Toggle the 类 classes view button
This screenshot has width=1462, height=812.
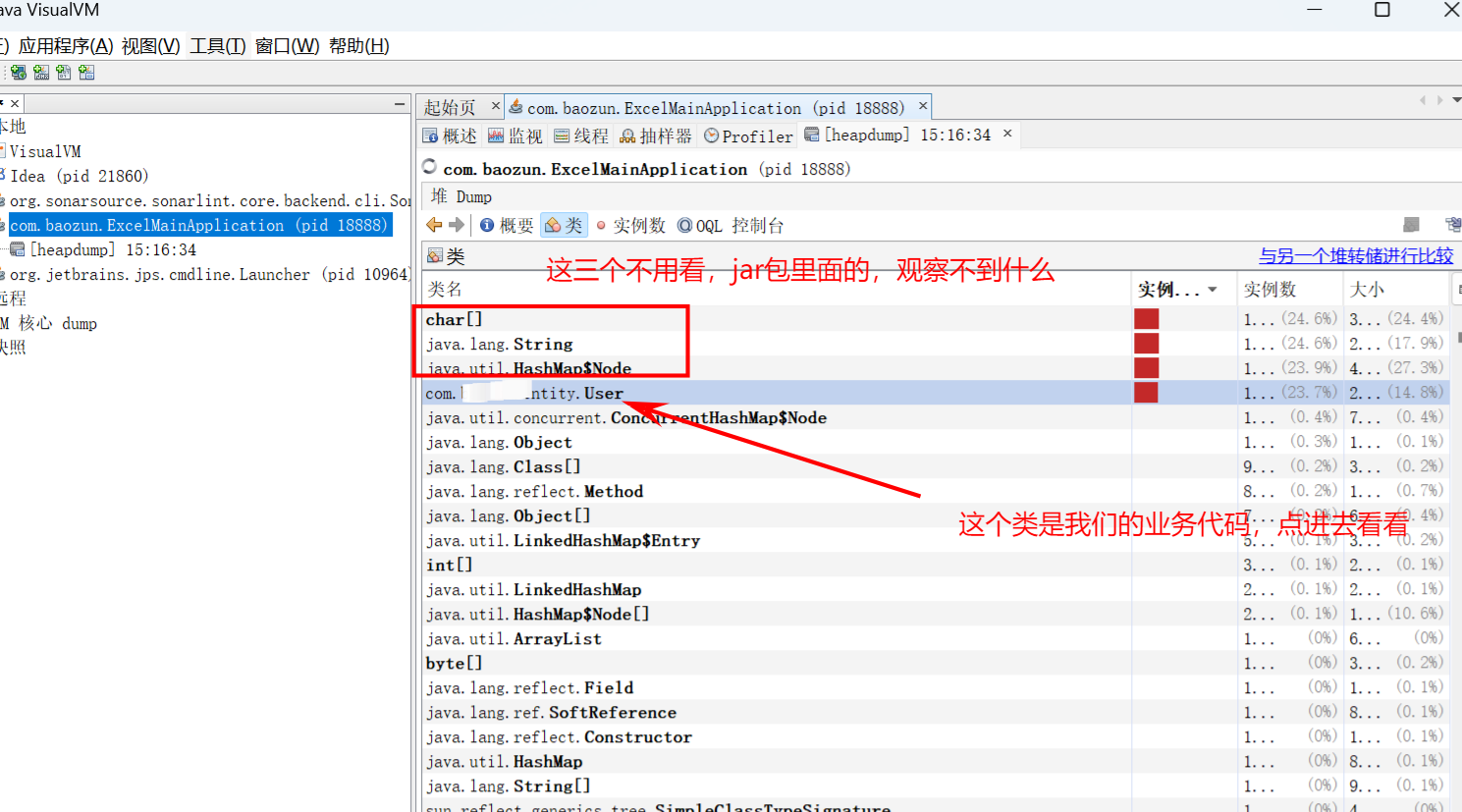coord(565,225)
